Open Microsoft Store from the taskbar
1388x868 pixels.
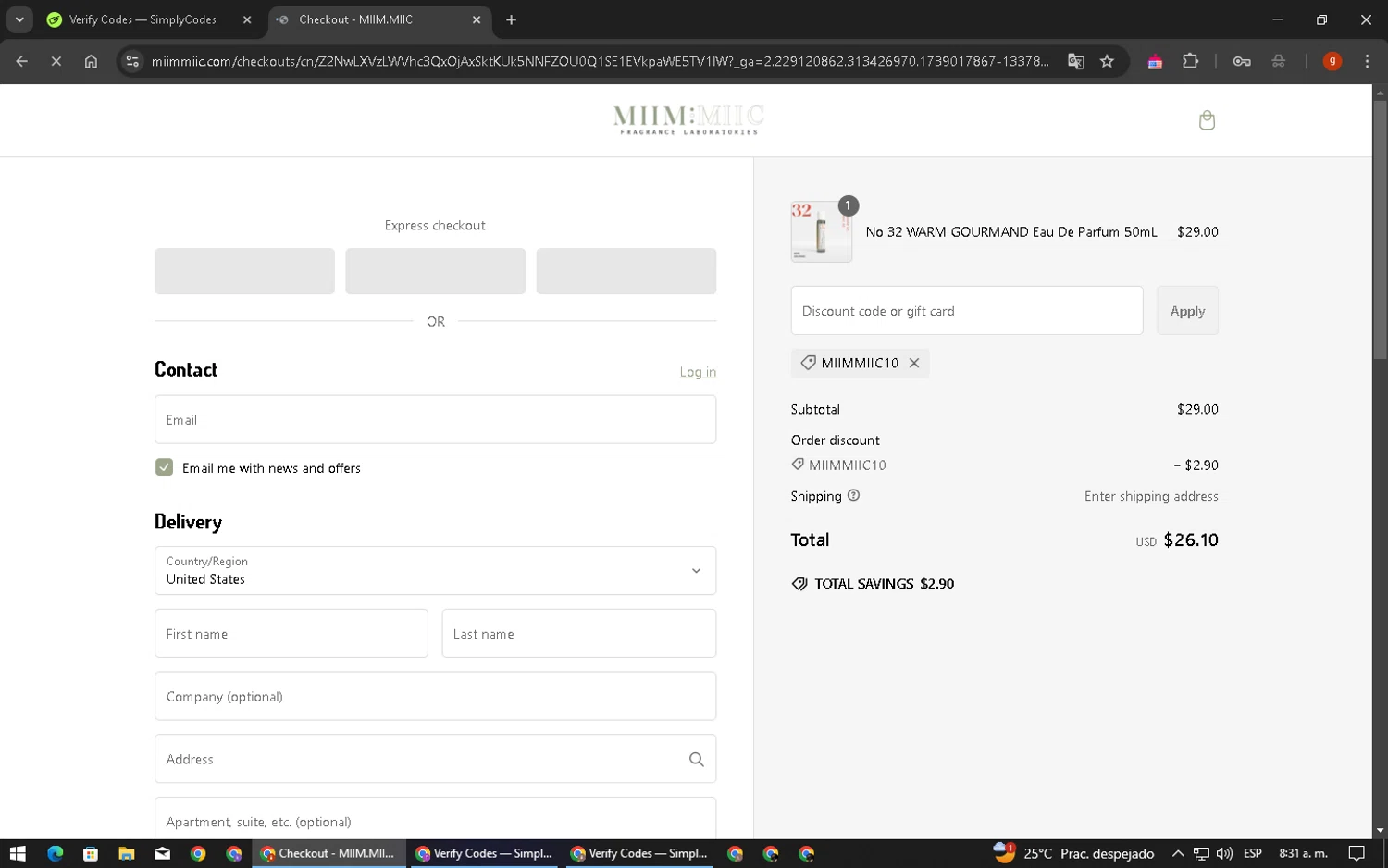[91, 853]
